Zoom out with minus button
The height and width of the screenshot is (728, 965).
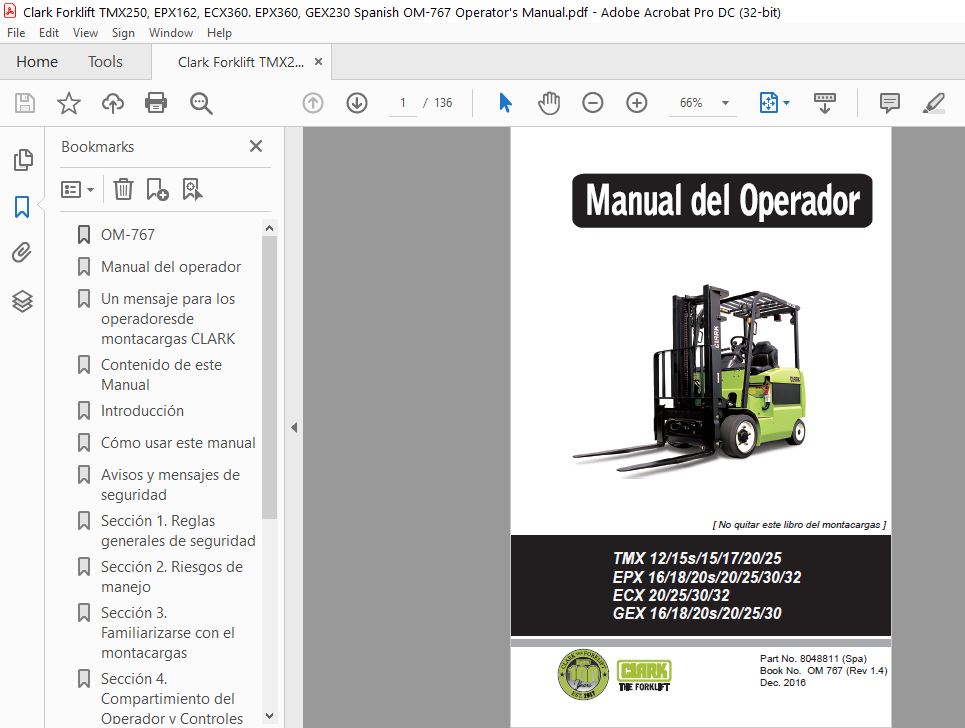[x=592, y=103]
